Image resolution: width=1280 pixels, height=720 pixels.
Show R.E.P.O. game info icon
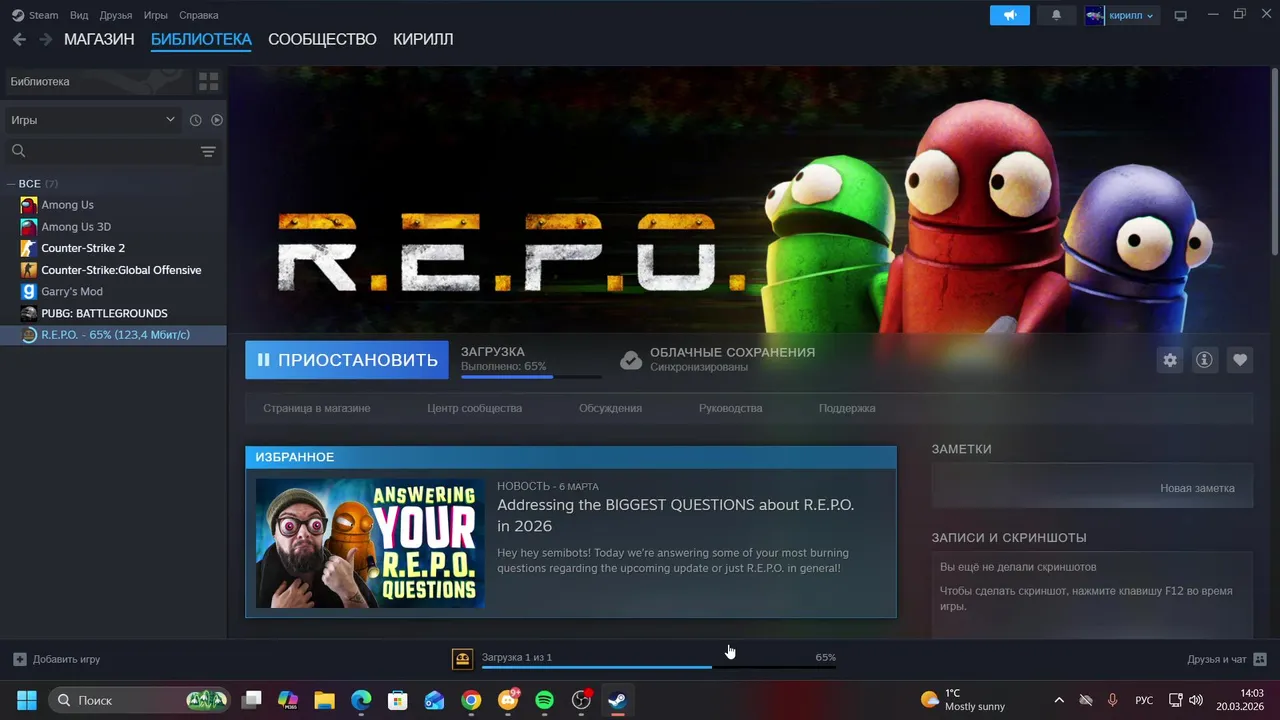1204,360
